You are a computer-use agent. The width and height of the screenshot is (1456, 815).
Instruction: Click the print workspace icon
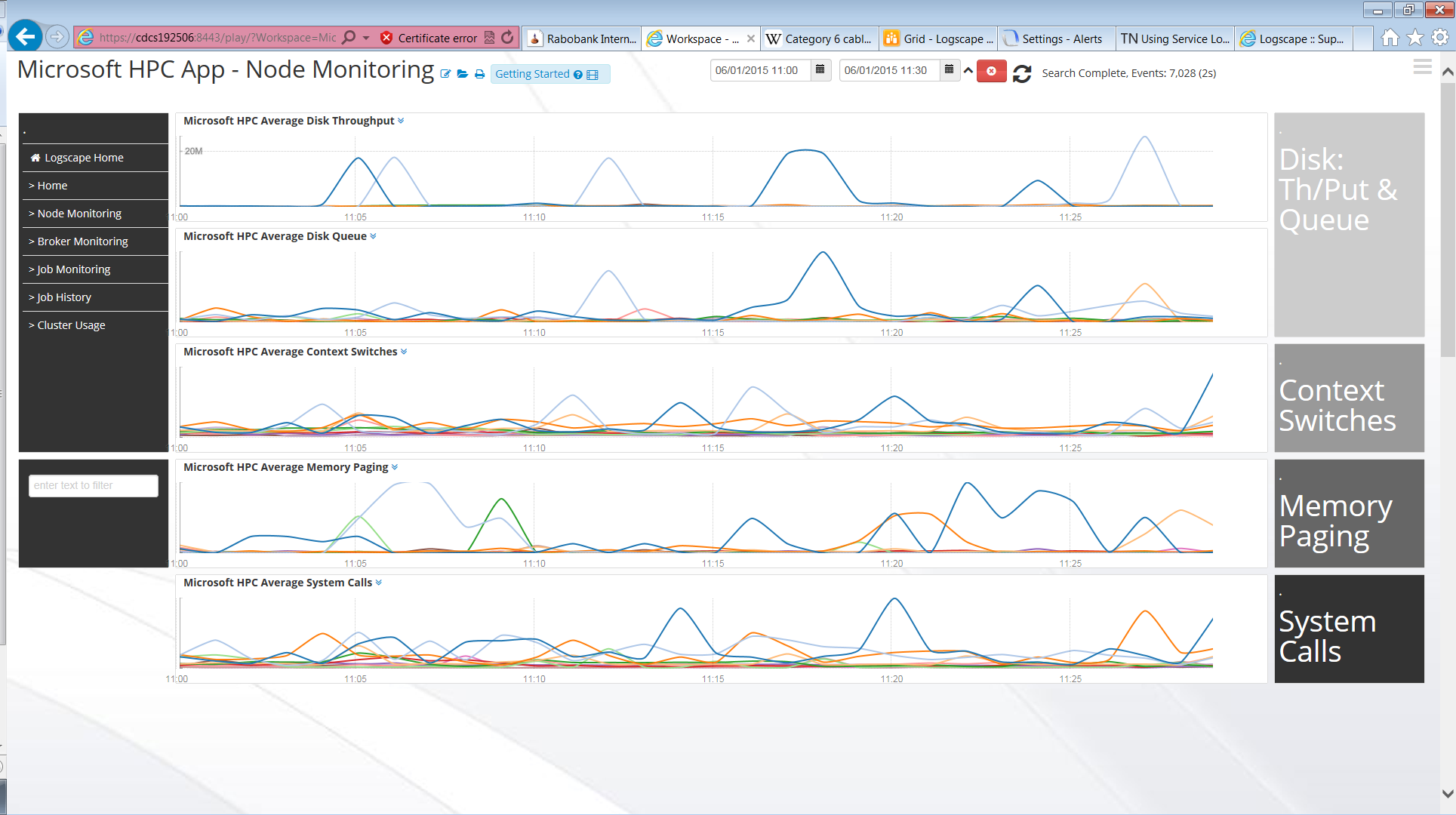point(479,74)
